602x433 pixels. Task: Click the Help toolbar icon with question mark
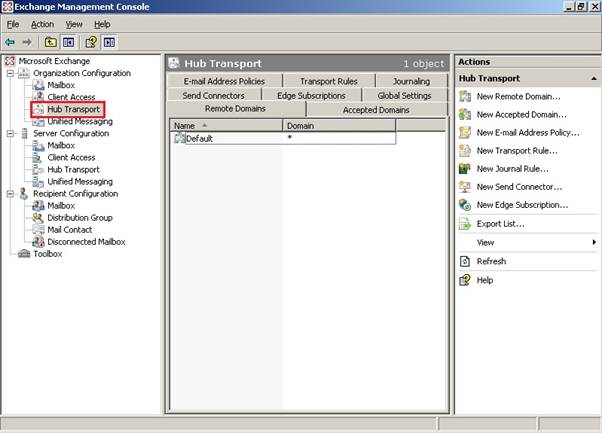(91, 42)
